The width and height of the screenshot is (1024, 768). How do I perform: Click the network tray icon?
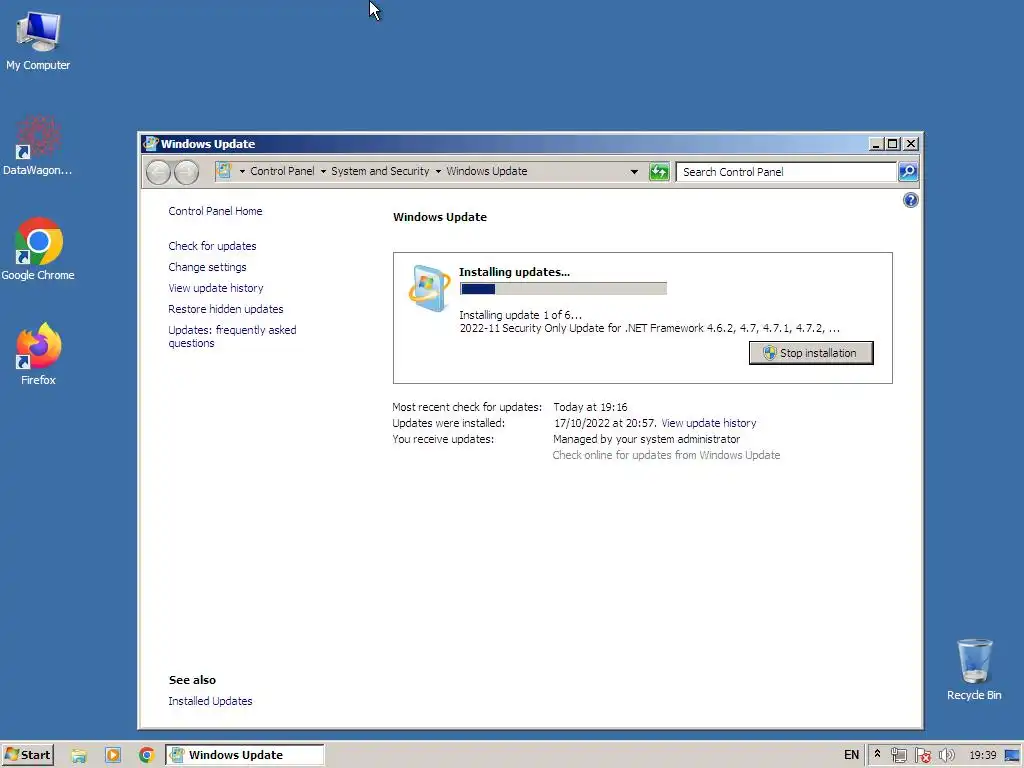tap(899, 755)
